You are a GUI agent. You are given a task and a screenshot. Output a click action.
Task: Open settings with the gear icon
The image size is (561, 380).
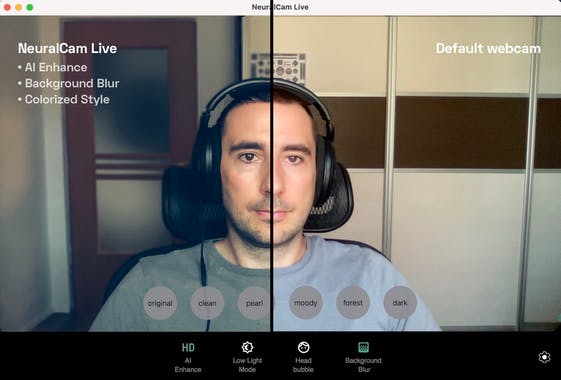(x=544, y=357)
